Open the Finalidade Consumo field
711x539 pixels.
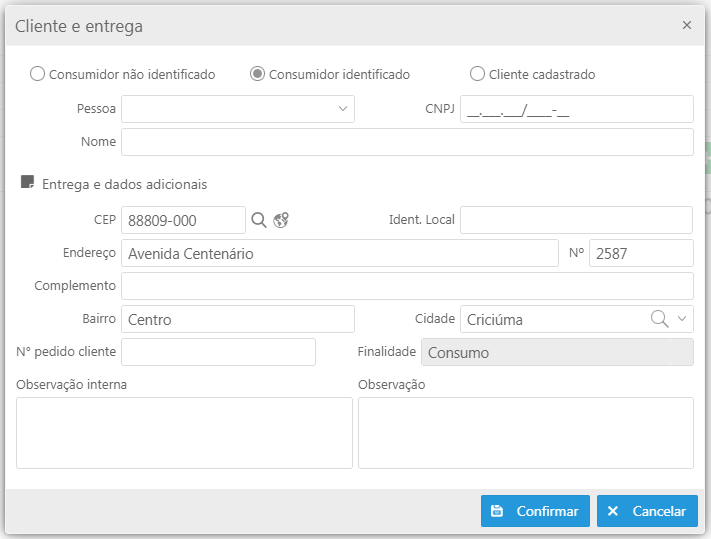click(x=557, y=352)
